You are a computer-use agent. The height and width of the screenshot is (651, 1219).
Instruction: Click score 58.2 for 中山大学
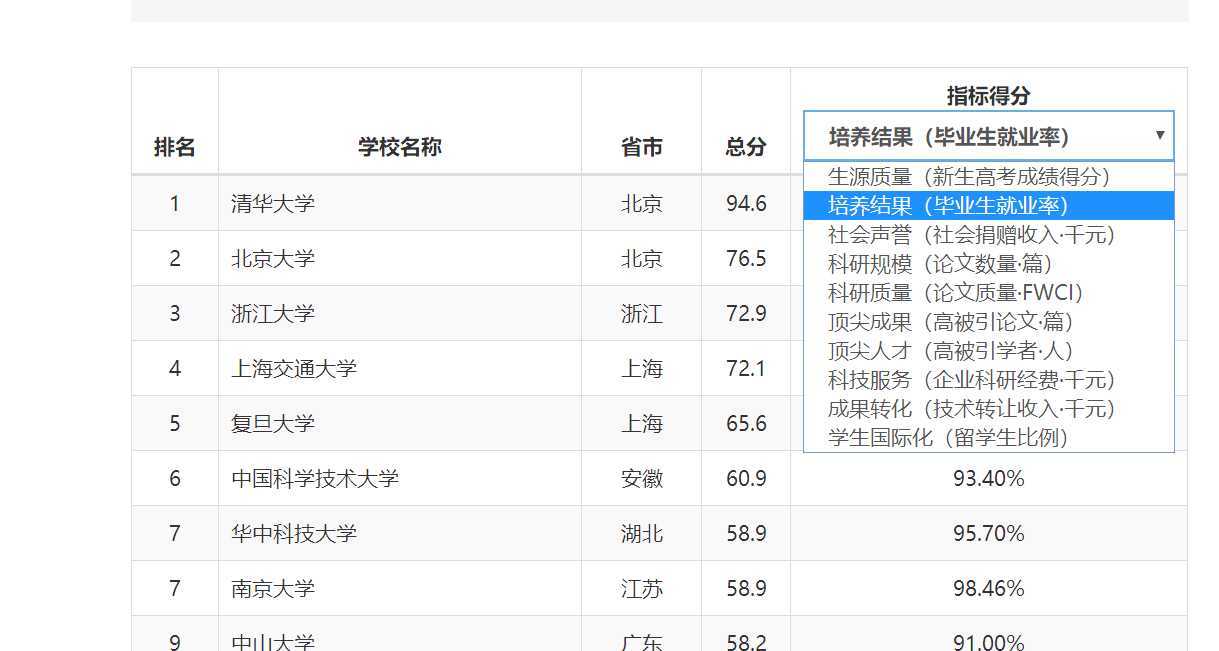pos(746,643)
